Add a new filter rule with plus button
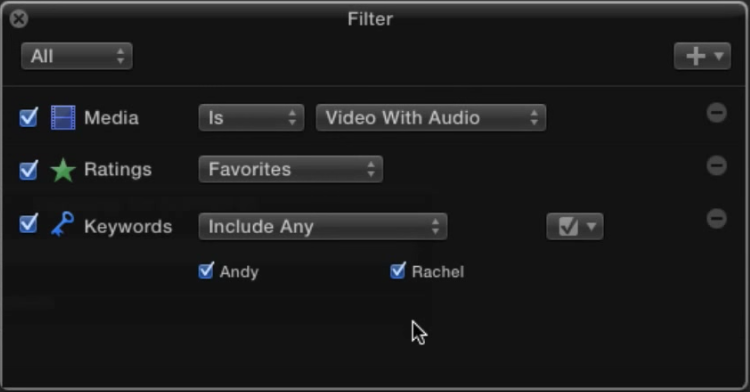The image size is (750, 392). 702,56
